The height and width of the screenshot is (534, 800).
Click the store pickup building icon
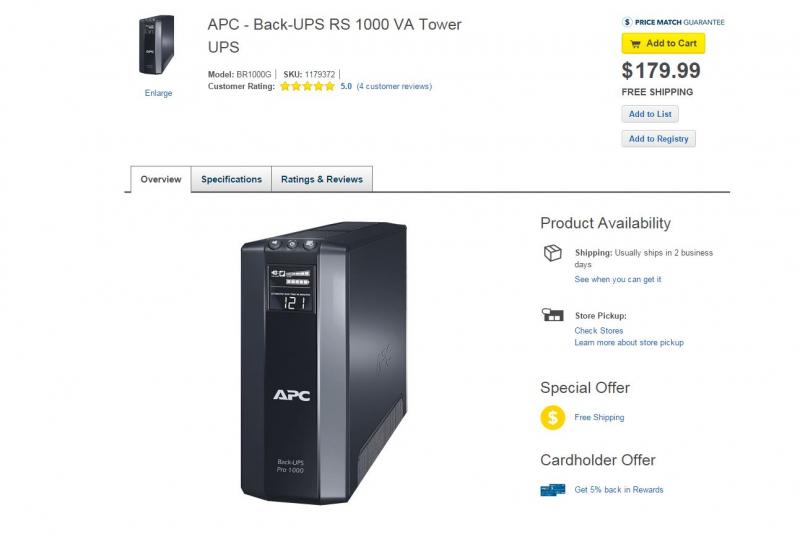[x=553, y=314]
